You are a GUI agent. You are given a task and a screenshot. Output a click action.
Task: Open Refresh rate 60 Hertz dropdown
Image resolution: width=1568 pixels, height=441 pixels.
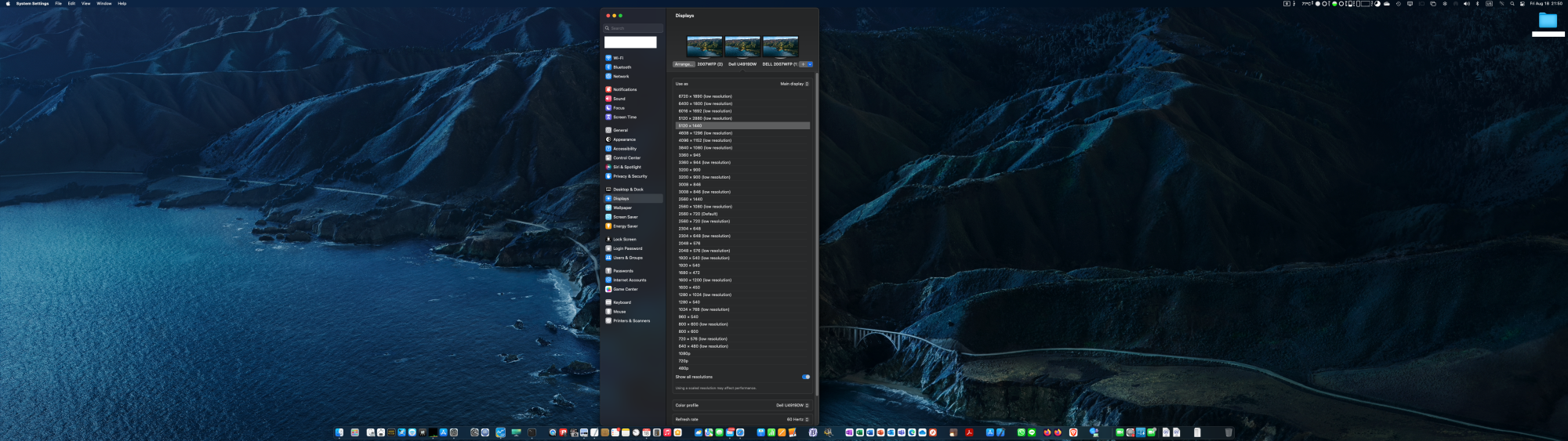[x=797, y=419]
